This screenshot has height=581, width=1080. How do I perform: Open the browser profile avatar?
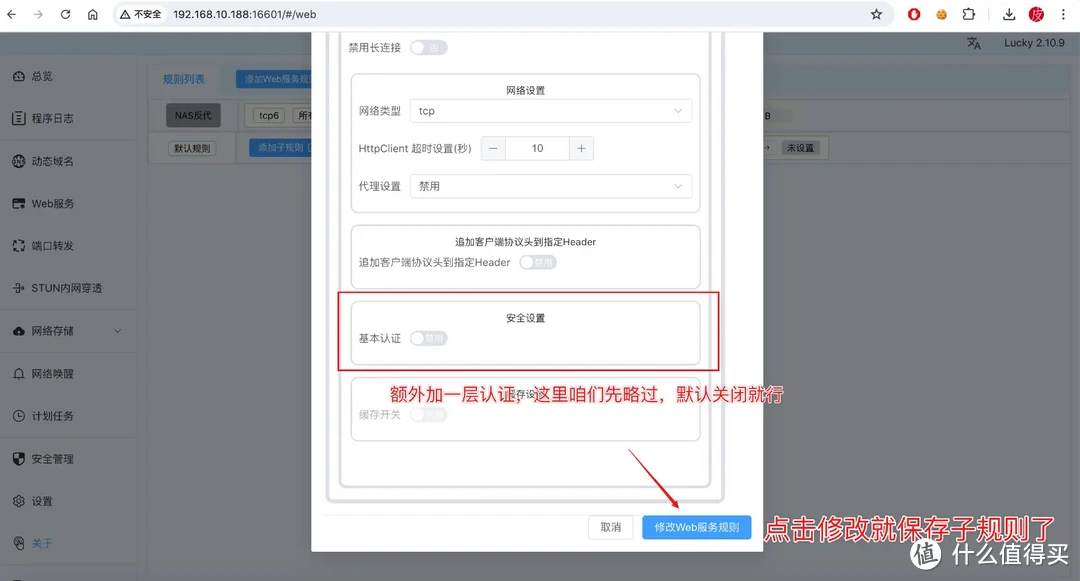point(1036,14)
